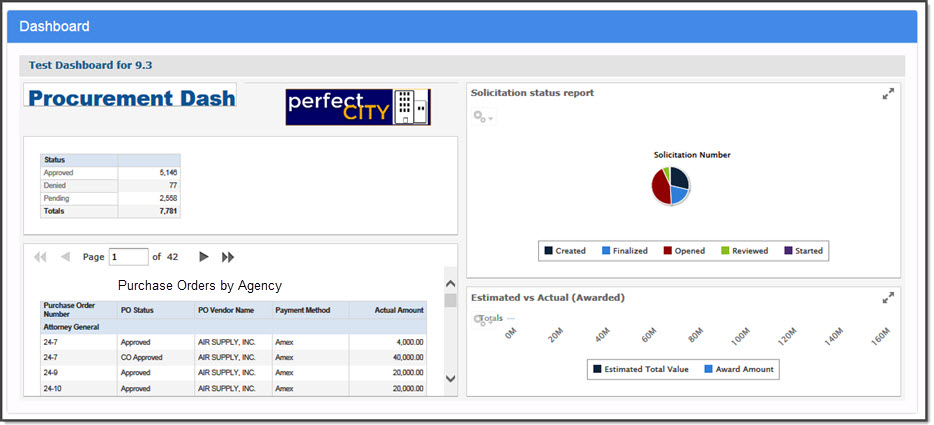Image resolution: width=934 pixels, height=425 pixels.
Task: Click the Reviewed legend color swatch
Action: click(x=725, y=251)
